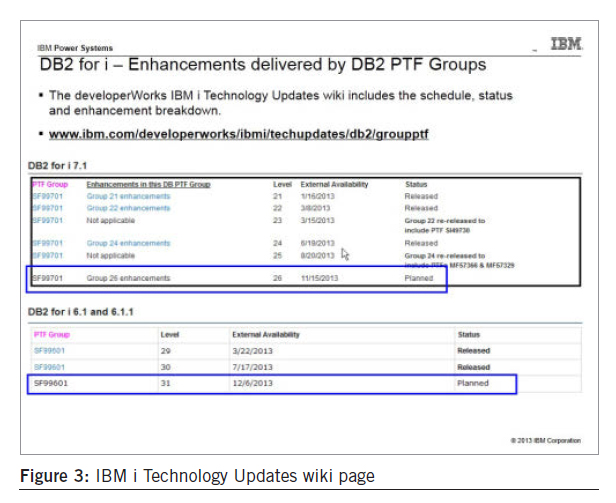Click the 'Released' status for level 24
616x503 pixels.
(421, 243)
